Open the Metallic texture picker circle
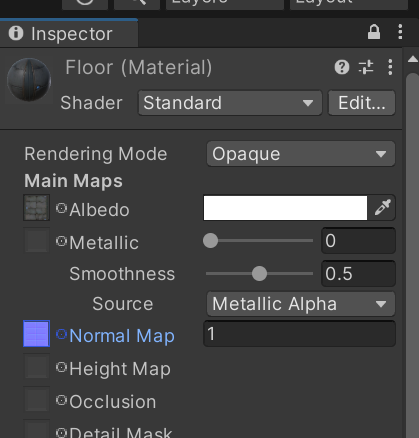The image size is (419, 438). pos(61,241)
